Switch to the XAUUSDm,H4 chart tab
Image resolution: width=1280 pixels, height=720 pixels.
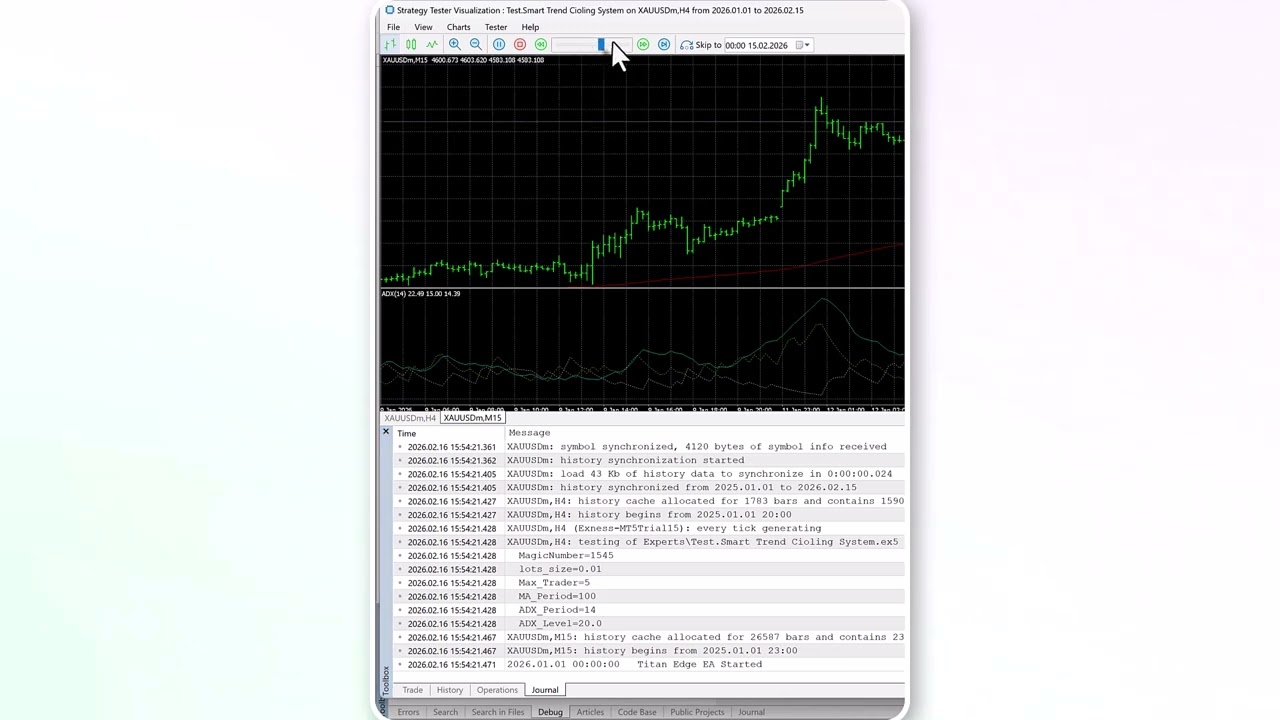410,418
